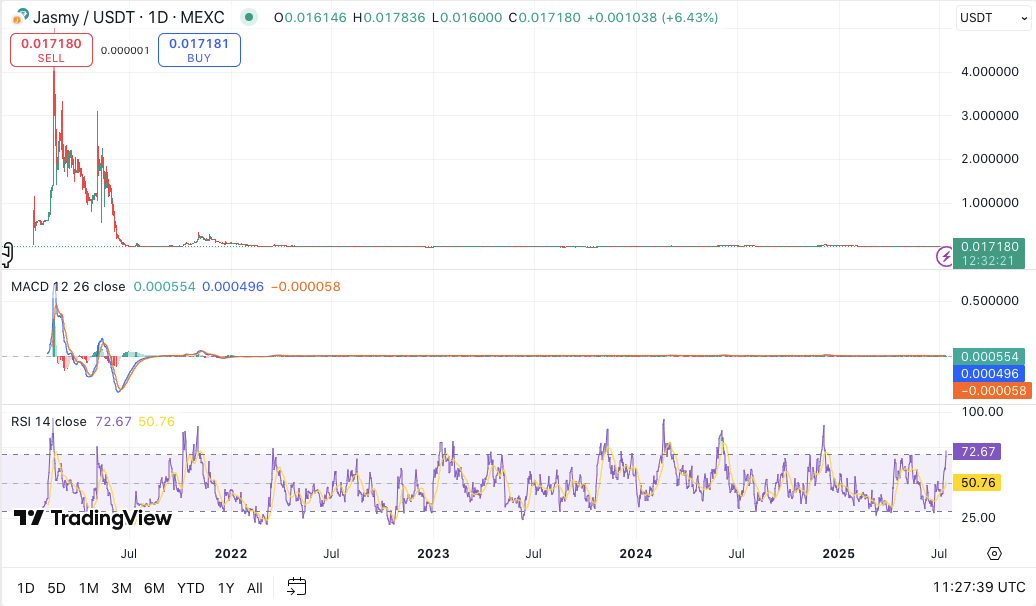Click the green market status dot
Viewport: 1036px width, 606px height.
(x=248, y=17)
